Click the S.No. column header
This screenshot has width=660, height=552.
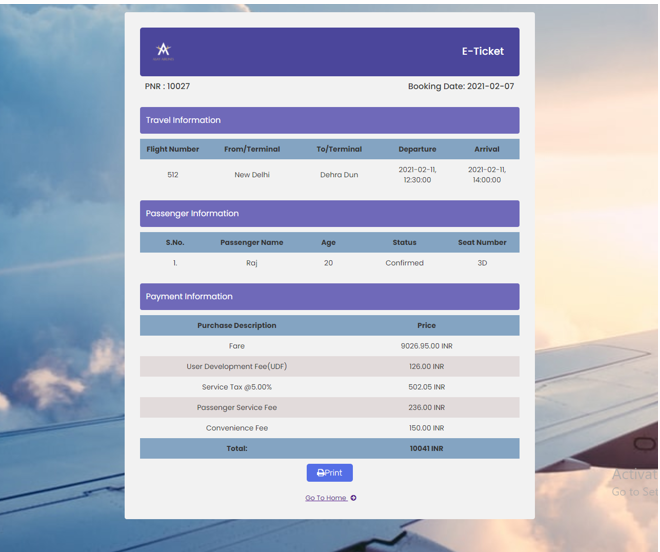click(175, 243)
